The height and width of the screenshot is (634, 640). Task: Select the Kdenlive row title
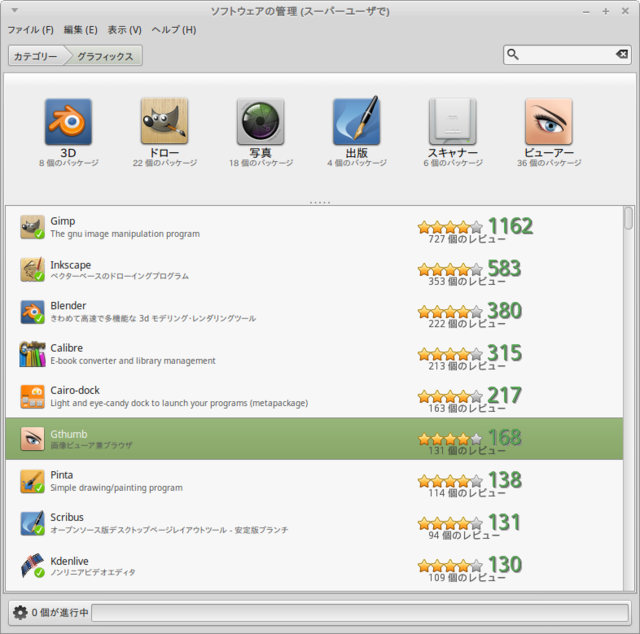pos(69,561)
